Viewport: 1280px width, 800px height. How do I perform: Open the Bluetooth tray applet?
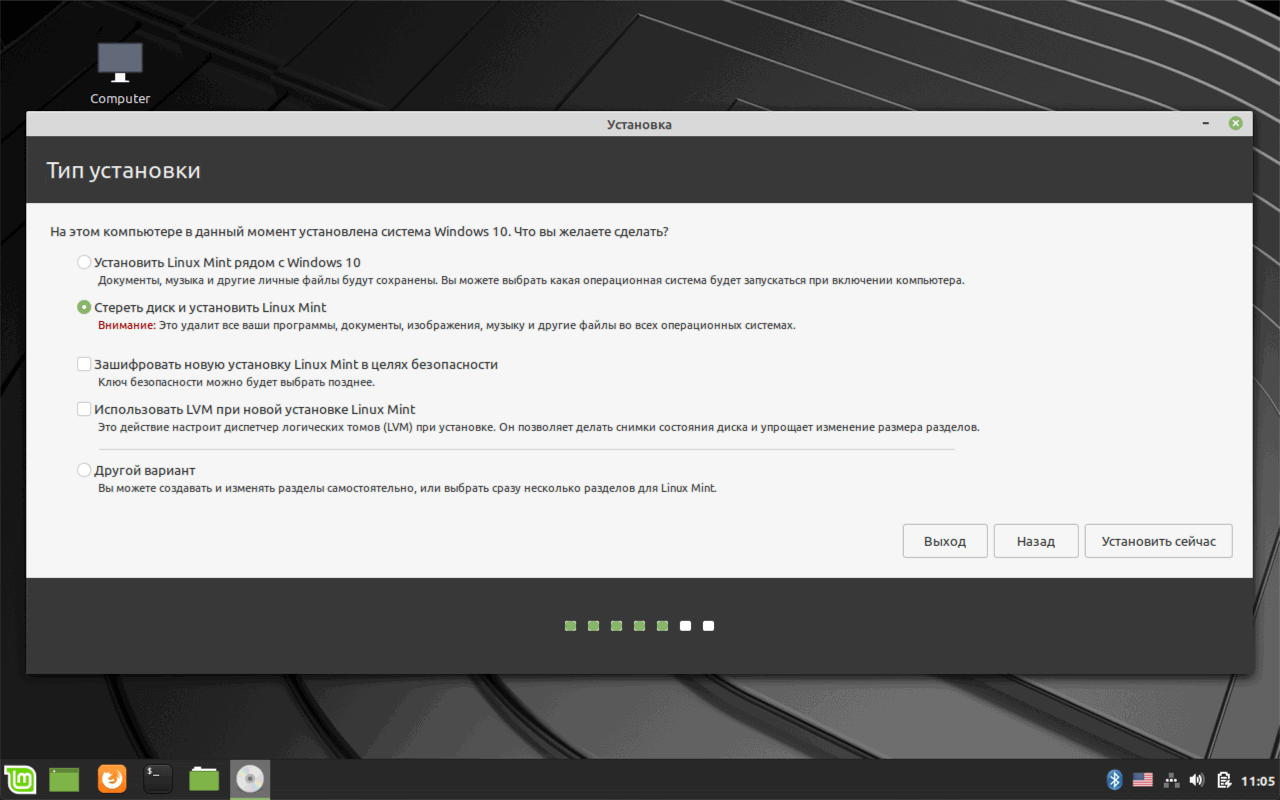pos(1115,780)
